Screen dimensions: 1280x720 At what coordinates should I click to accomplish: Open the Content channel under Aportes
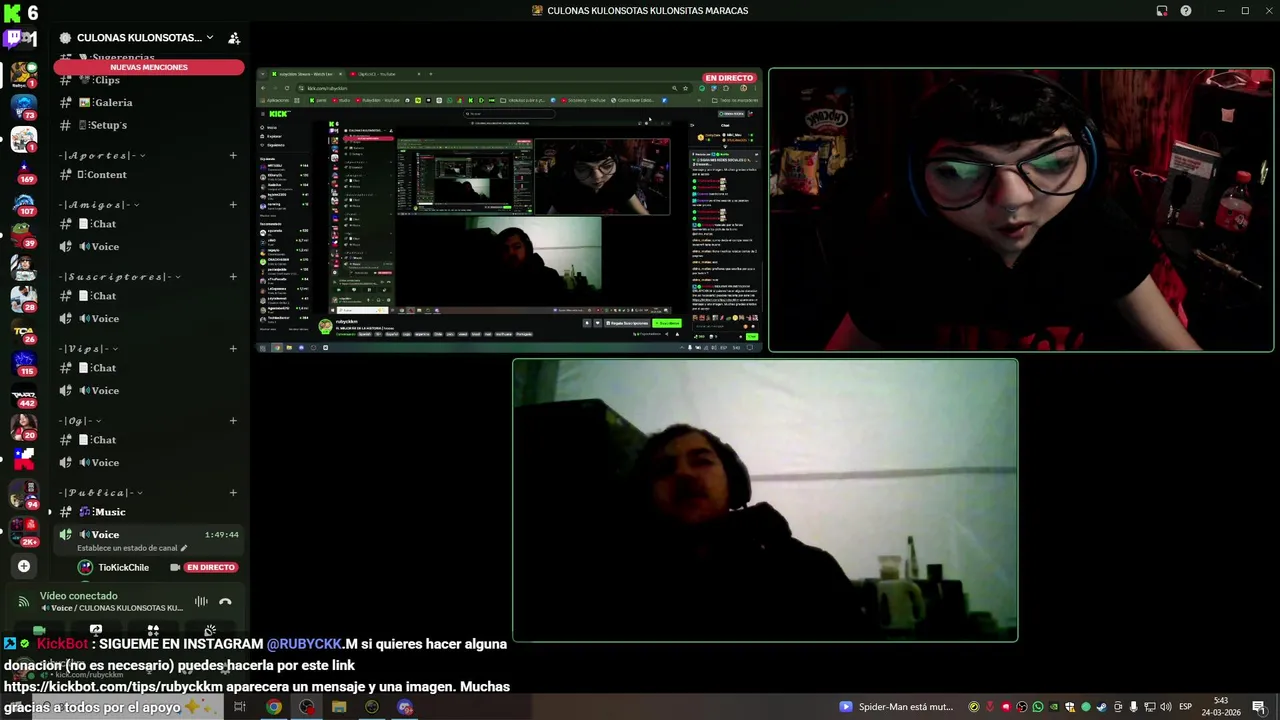click(149, 175)
